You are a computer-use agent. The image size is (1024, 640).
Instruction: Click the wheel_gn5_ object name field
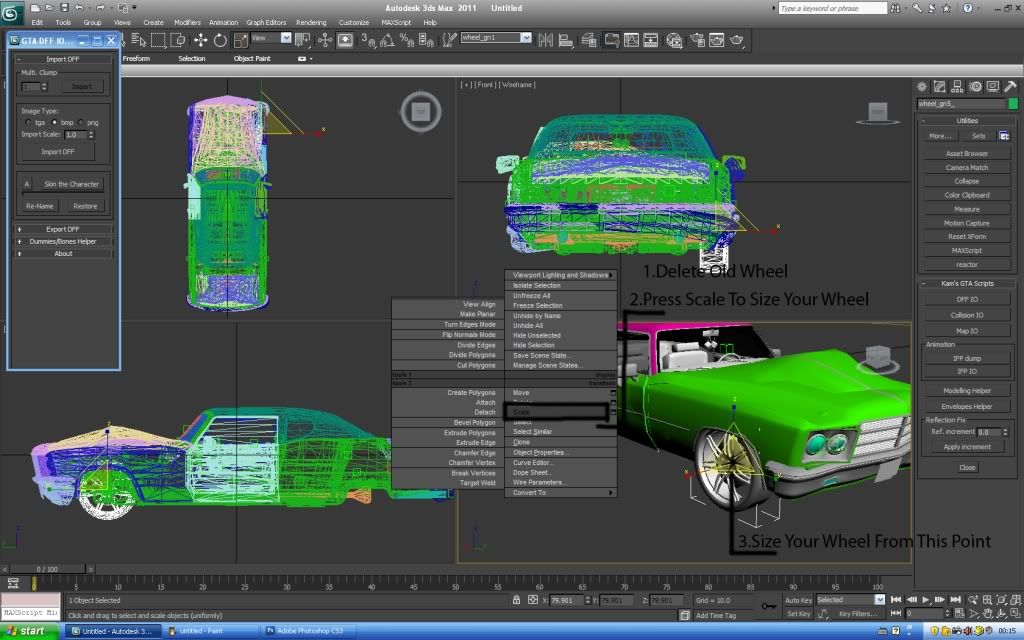[961, 104]
